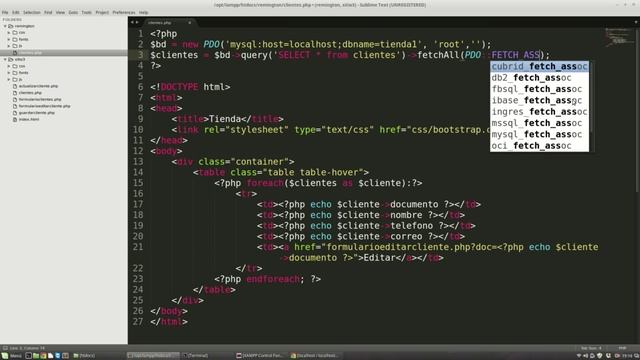Choose db2_fetch_assoc autocomplete suggestion
640x360 pixels.
539,78
